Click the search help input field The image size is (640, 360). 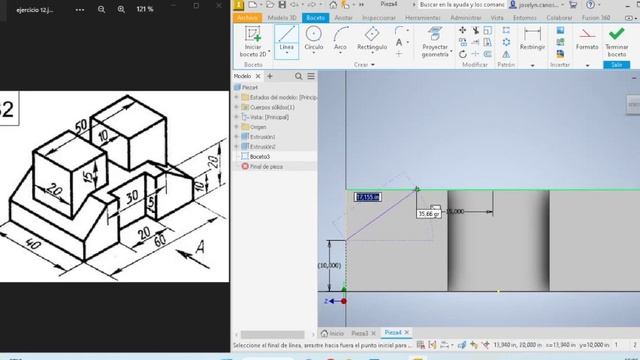tap(462, 5)
